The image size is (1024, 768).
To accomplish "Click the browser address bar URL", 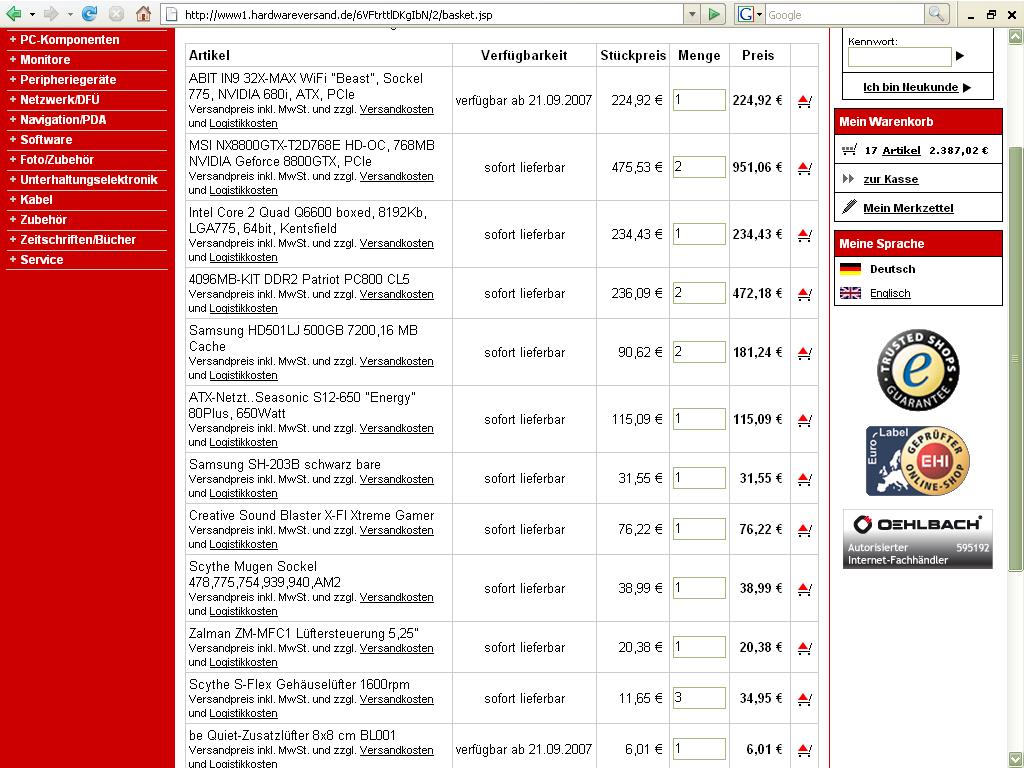I will pos(338,14).
